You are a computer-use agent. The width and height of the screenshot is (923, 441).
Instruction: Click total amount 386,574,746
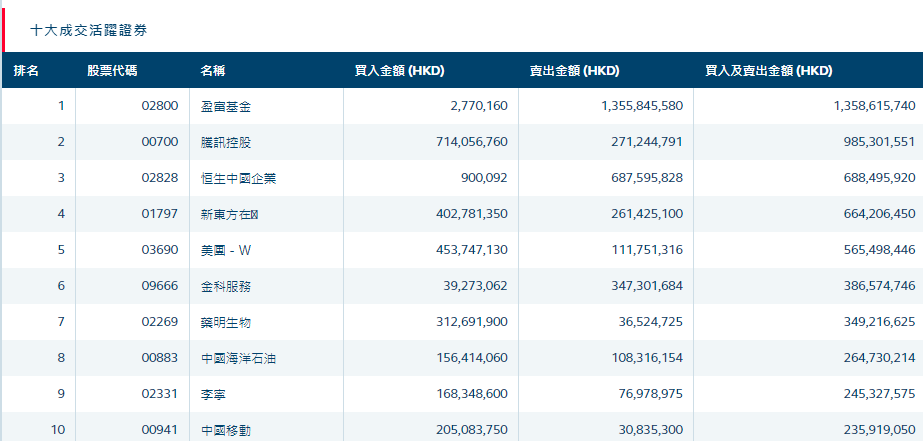coord(880,286)
